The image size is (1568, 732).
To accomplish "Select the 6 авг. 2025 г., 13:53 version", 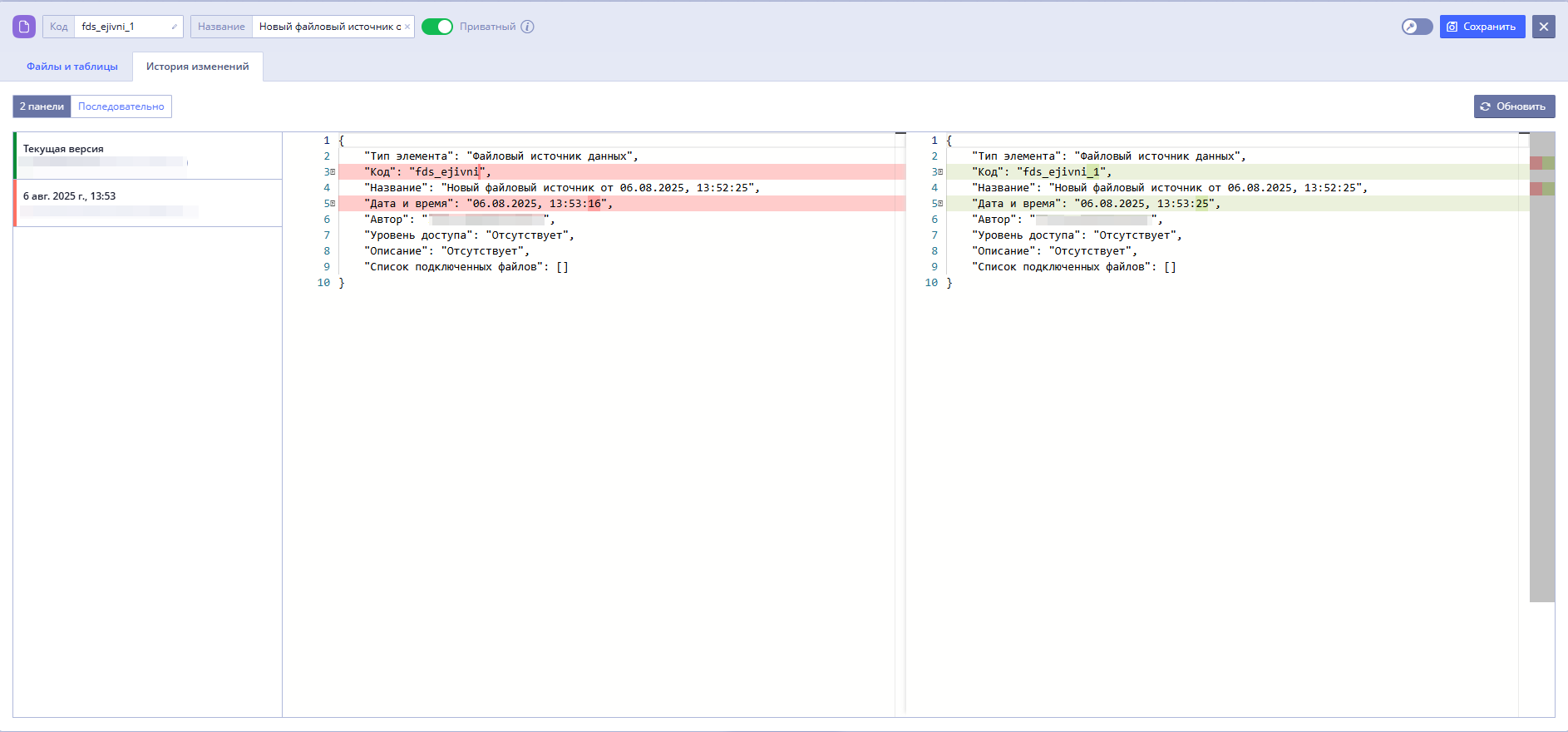I will (x=148, y=203).
